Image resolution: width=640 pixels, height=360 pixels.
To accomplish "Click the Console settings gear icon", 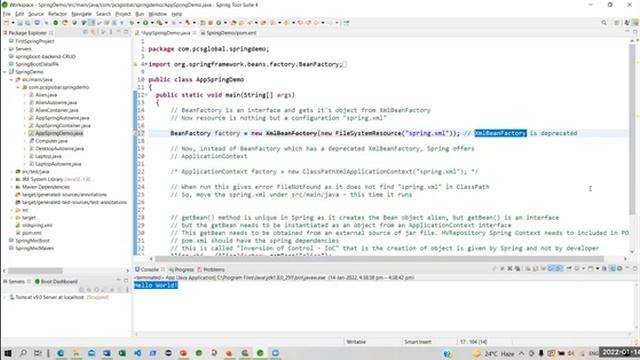I will tap(620, 269).
